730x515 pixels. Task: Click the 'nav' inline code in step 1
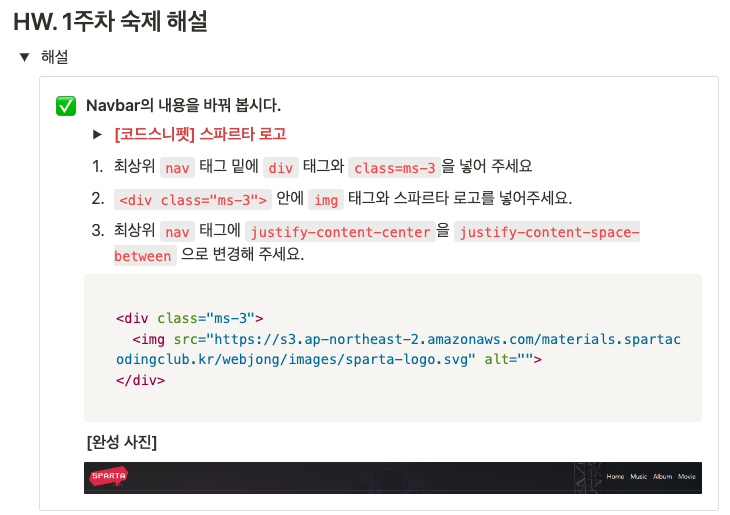(x=177, y=168)
